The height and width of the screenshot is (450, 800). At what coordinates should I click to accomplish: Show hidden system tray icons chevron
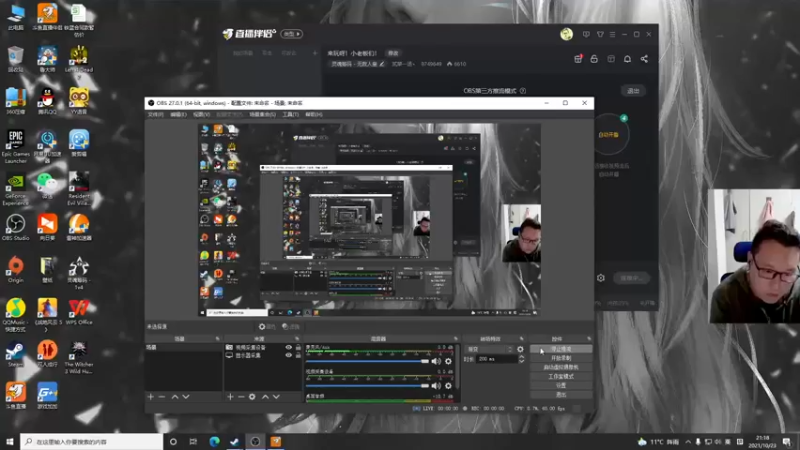(688, 442)
